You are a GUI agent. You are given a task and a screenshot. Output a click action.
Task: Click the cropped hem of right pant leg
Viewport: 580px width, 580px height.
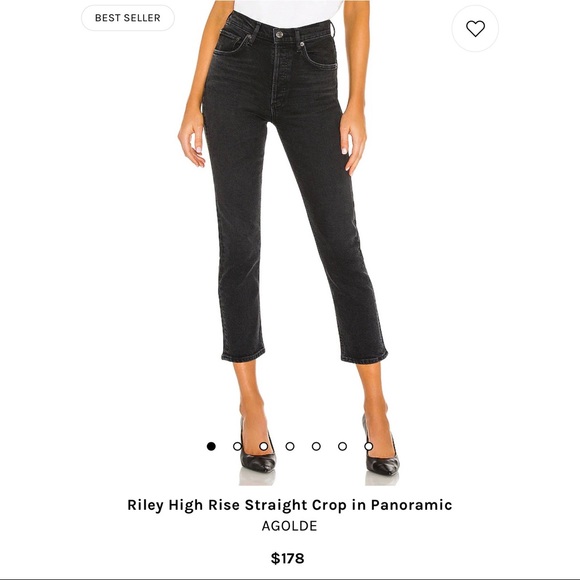[364, 356]
